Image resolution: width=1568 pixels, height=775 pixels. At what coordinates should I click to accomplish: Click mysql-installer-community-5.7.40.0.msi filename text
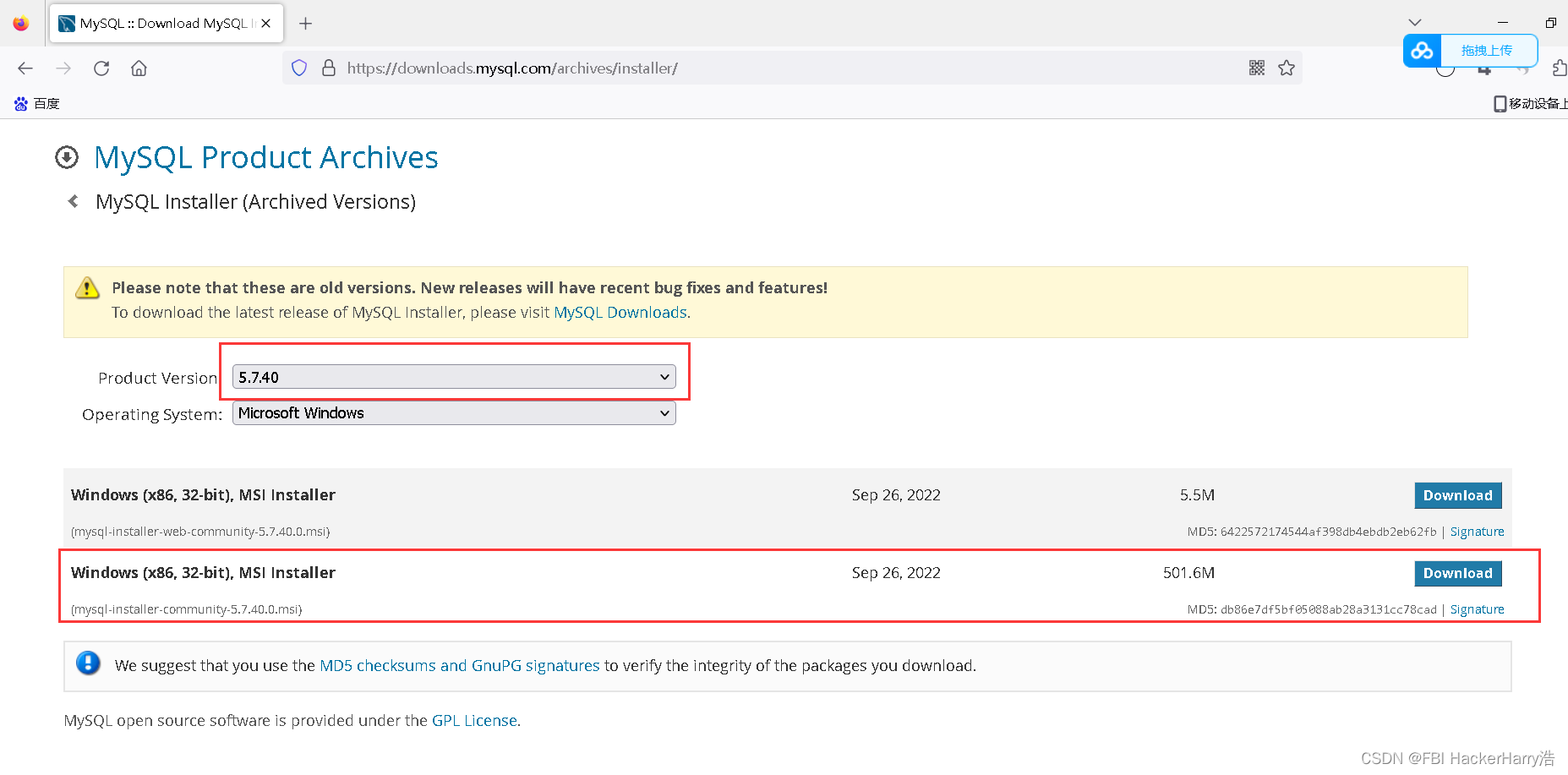pos(187,609)
